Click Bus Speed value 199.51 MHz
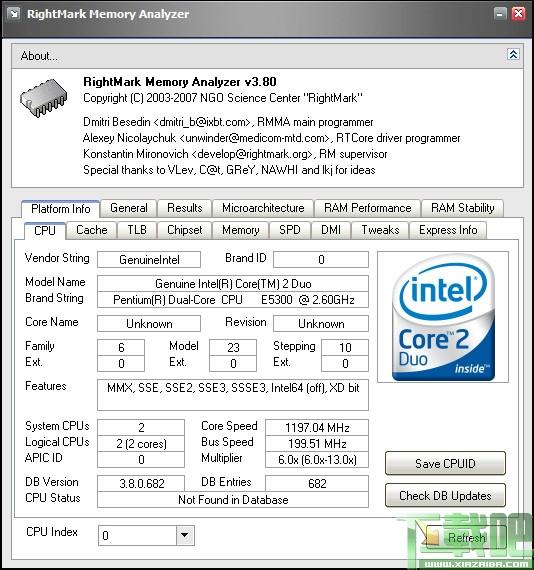The width and height of the screenshot is (534, 570). pyautogui.click(x=317, y=443)
